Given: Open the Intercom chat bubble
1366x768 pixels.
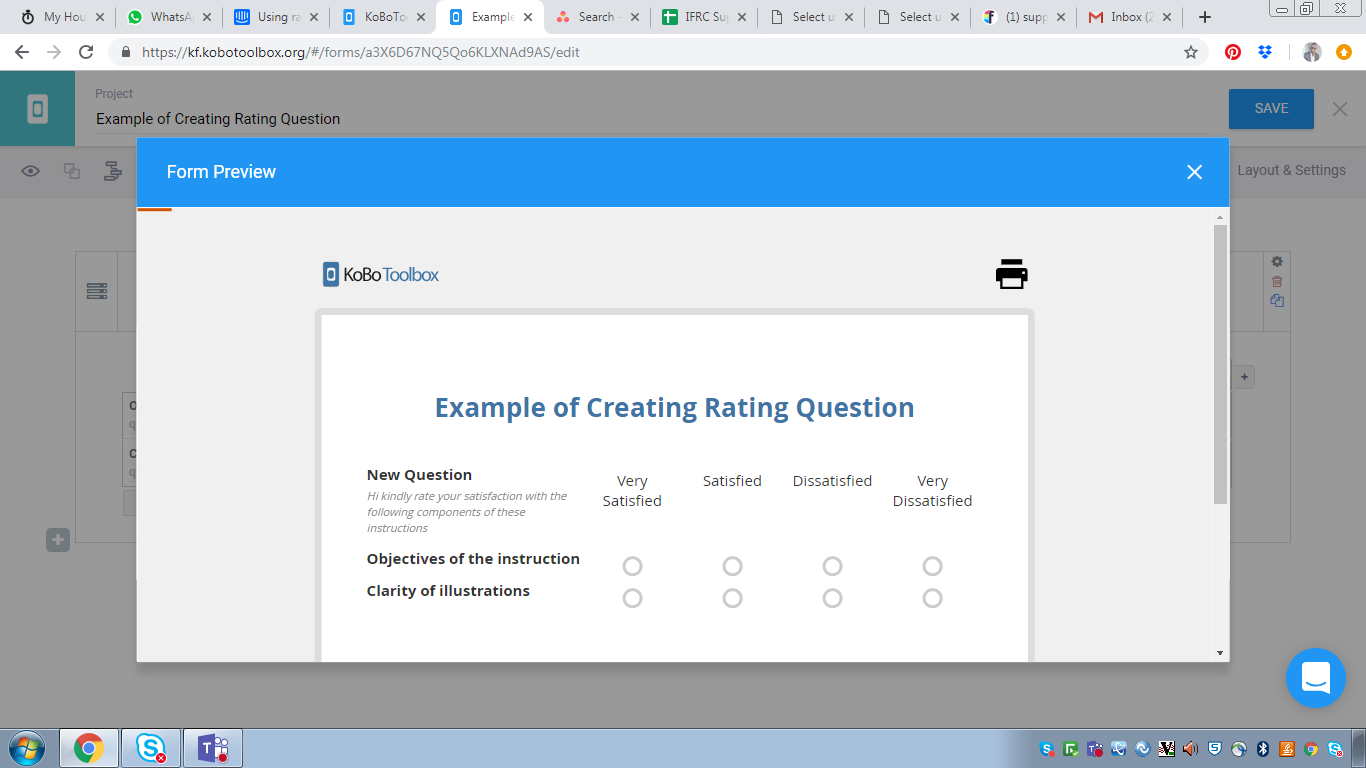Looking at the screenshot, I should pyautogui.click(x=1315, y=678).
